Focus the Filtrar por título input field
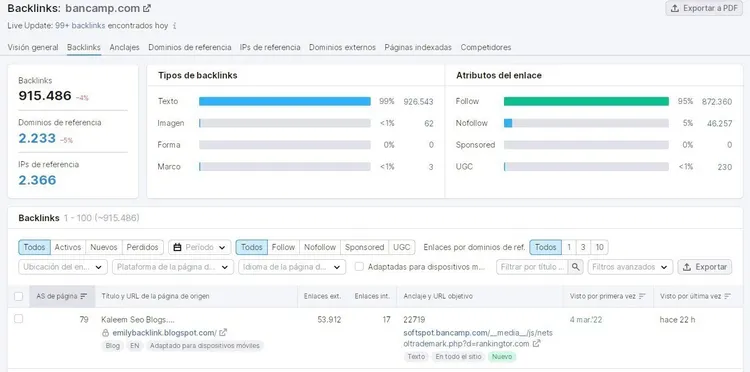750x372 pixels. [x=532, y=267]
